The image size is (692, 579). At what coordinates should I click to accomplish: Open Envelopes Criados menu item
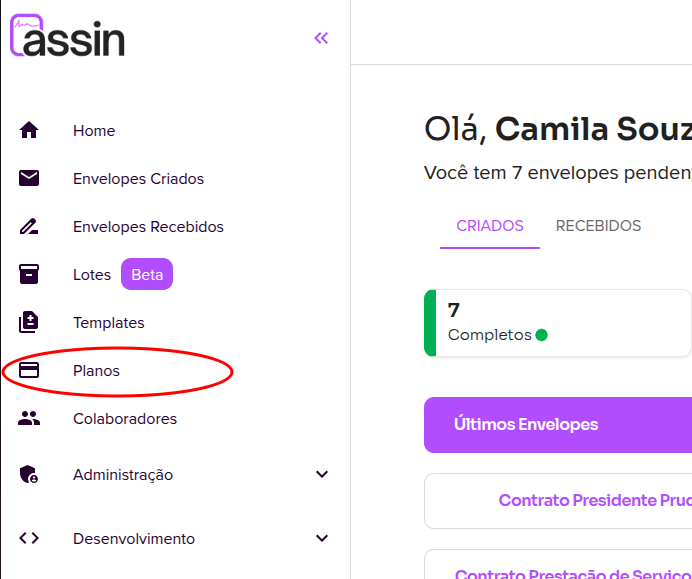[138, 179]
